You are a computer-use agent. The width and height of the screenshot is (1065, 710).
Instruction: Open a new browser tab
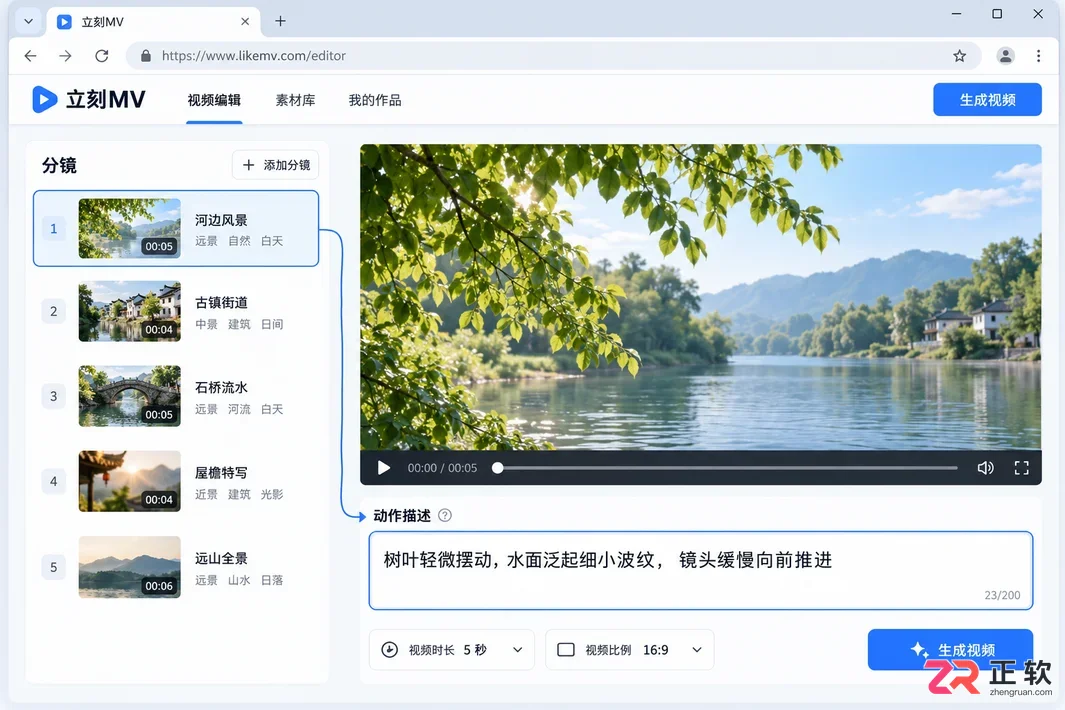280,21
